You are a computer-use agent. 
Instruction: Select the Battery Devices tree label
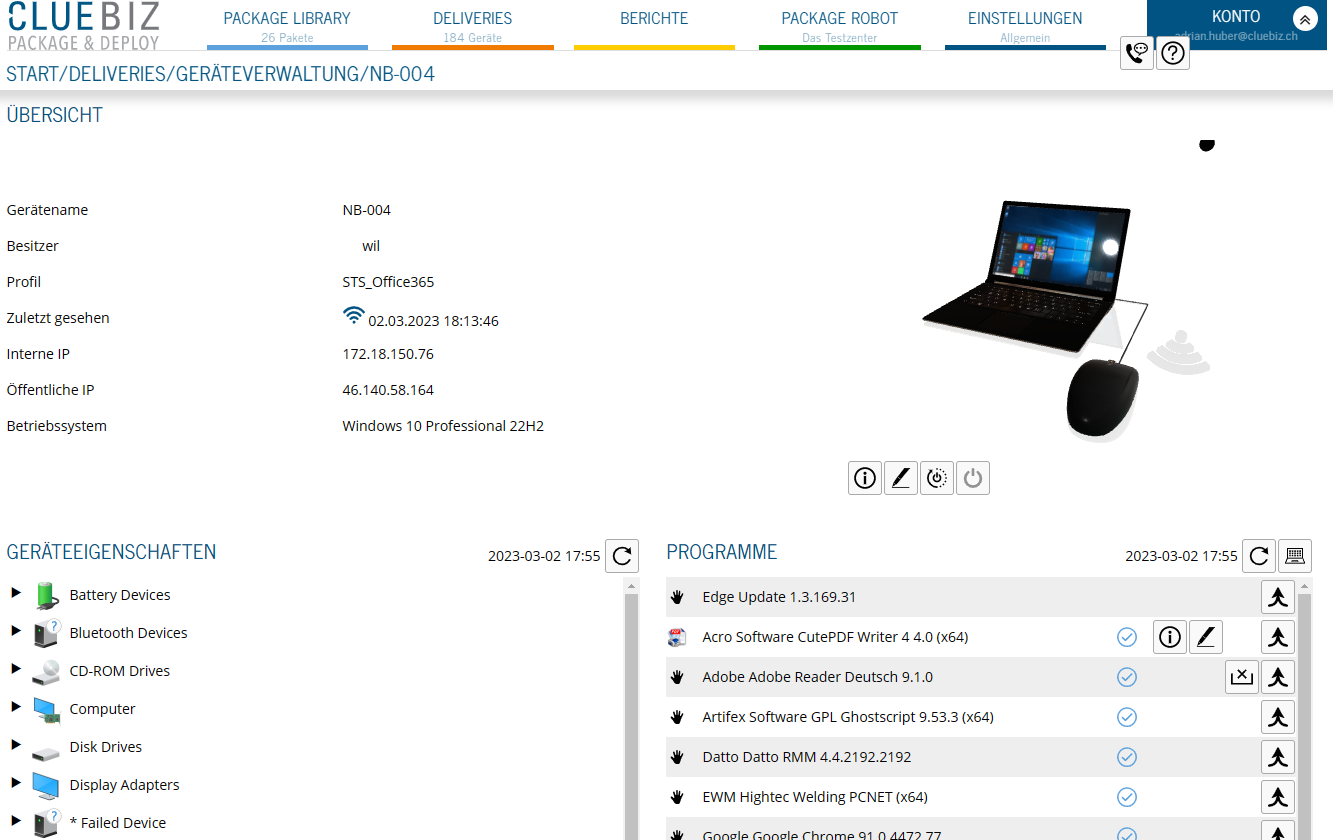click(120, 595)
